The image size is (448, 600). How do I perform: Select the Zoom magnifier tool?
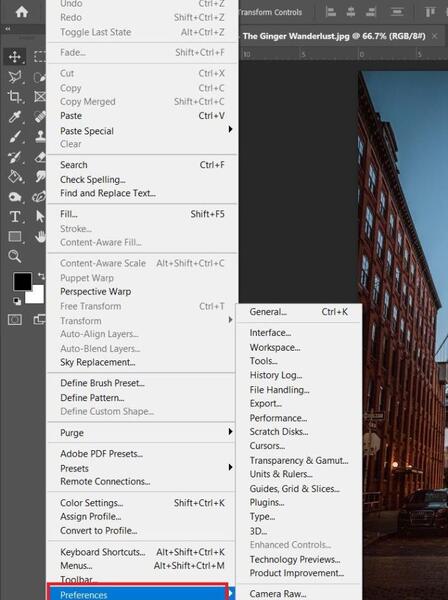[x=15, y=256]
